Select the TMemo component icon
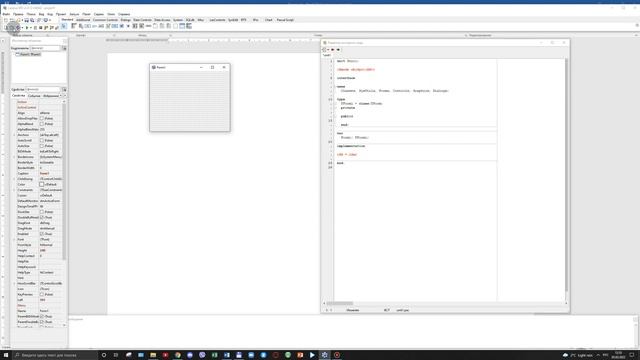 point(108,26)
